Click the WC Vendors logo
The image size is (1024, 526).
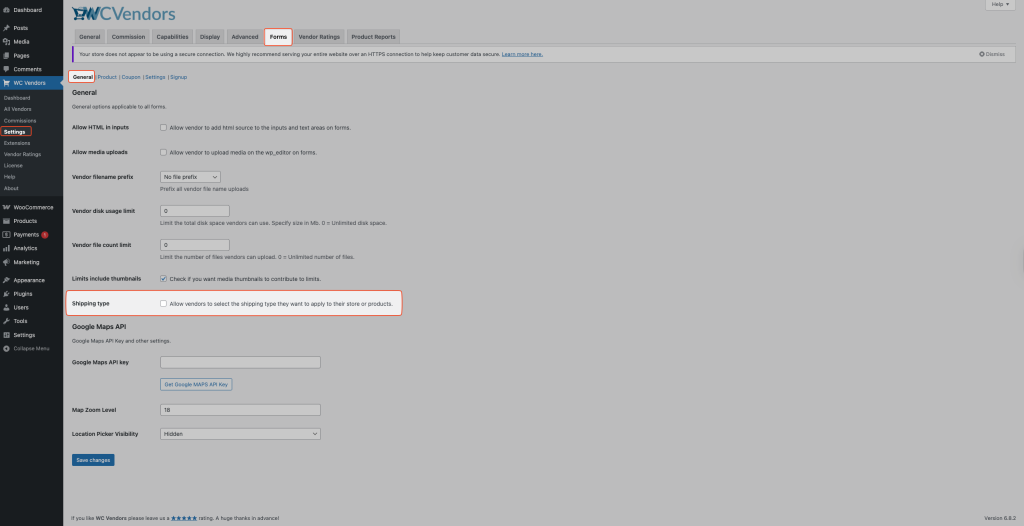tap(123, 14)
